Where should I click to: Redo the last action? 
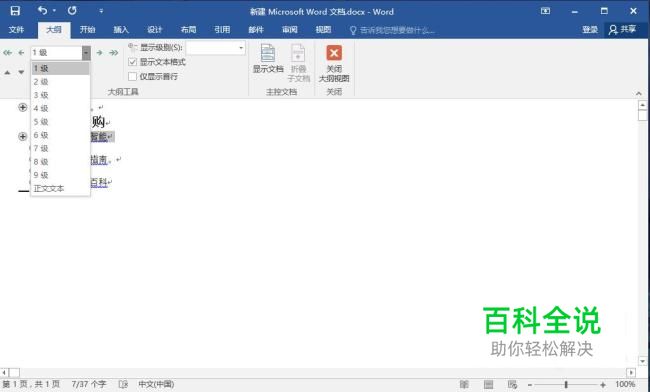[72, 10]
